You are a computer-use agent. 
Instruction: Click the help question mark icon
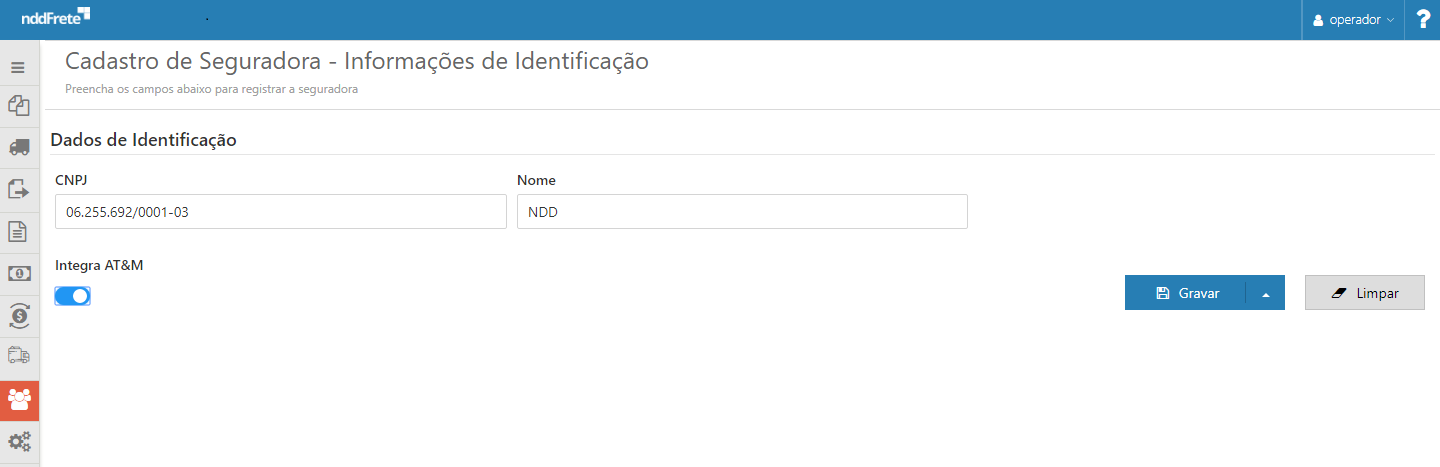tap(1423, 20)
